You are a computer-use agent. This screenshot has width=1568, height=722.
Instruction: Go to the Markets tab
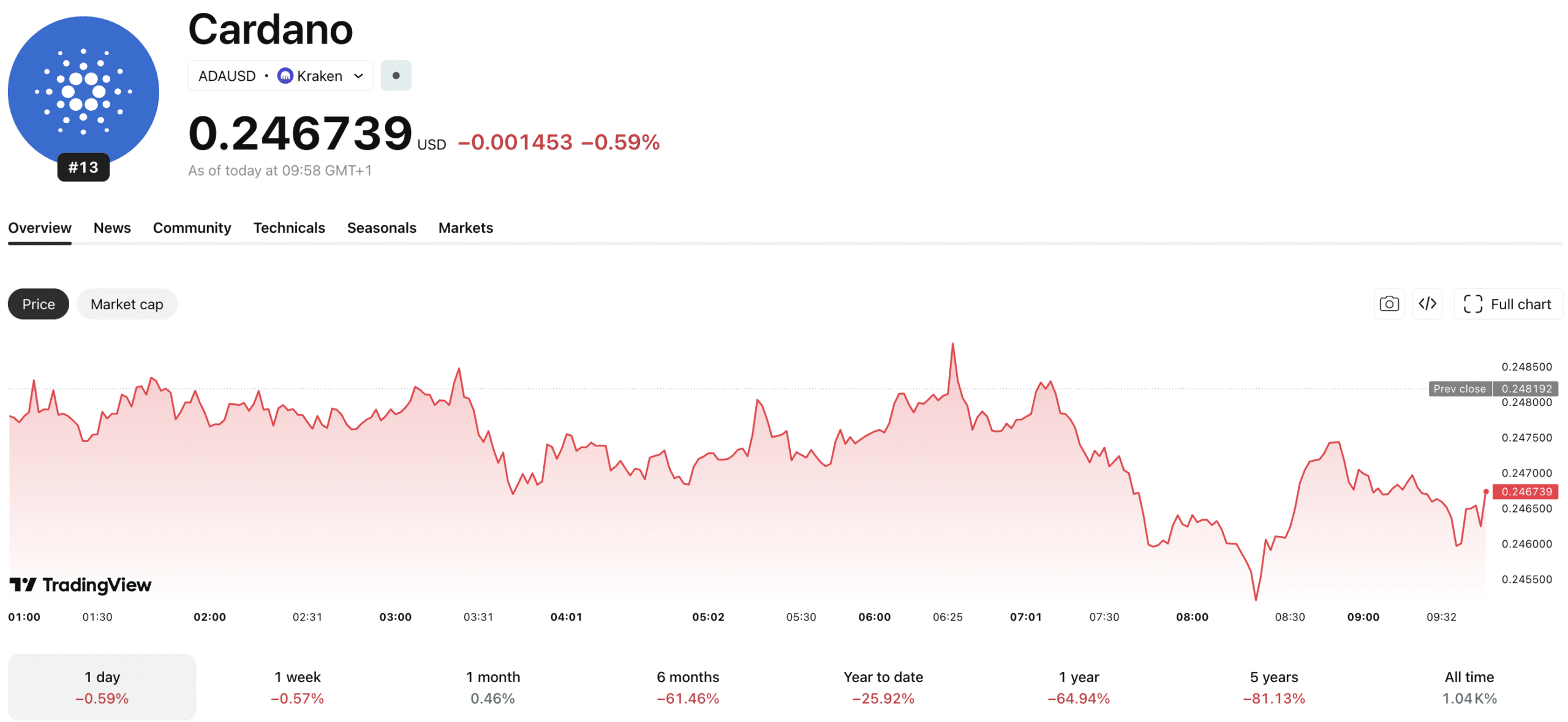coord(466,228)
